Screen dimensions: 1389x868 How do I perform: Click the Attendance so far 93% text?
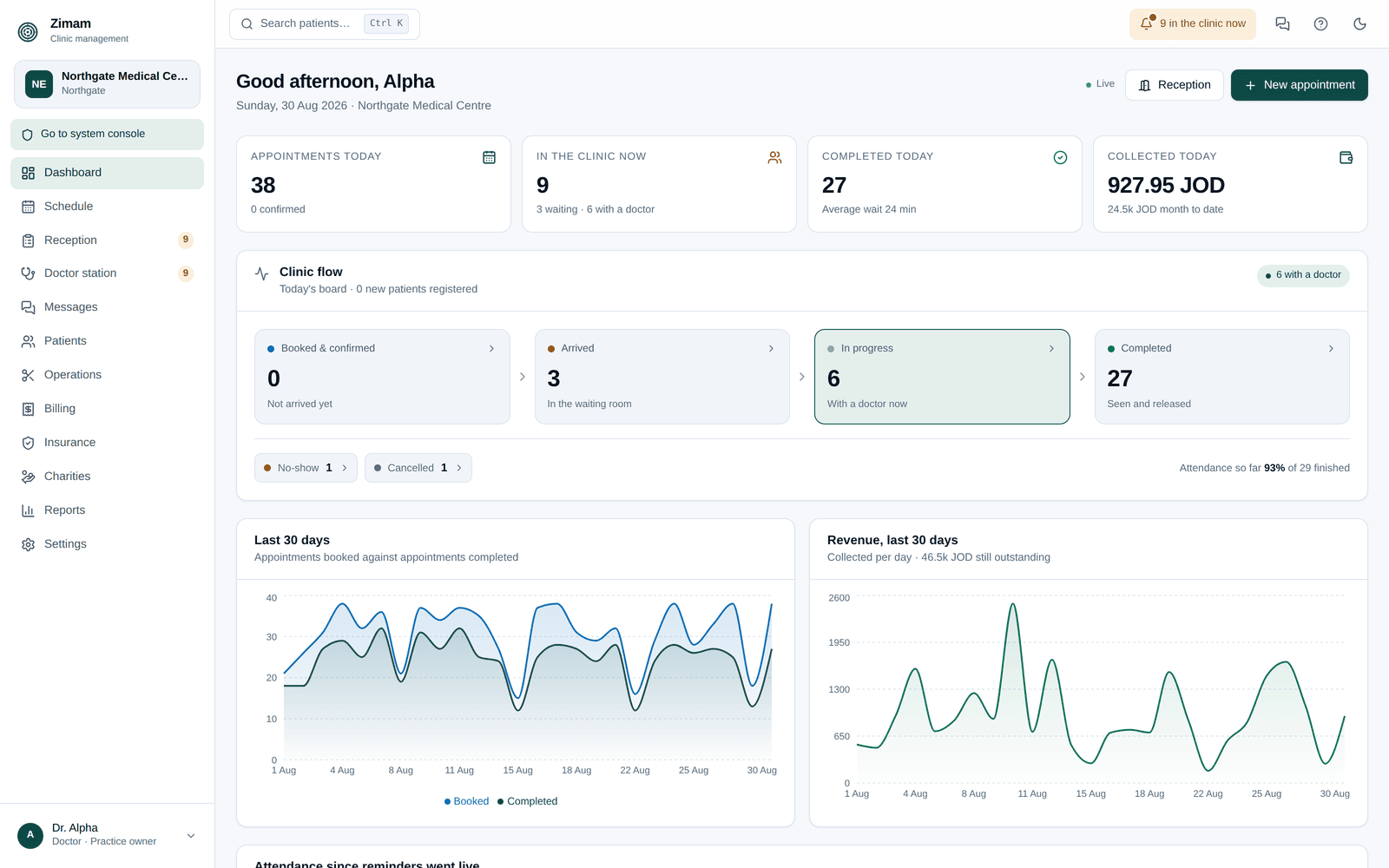tap(1264, 468)
